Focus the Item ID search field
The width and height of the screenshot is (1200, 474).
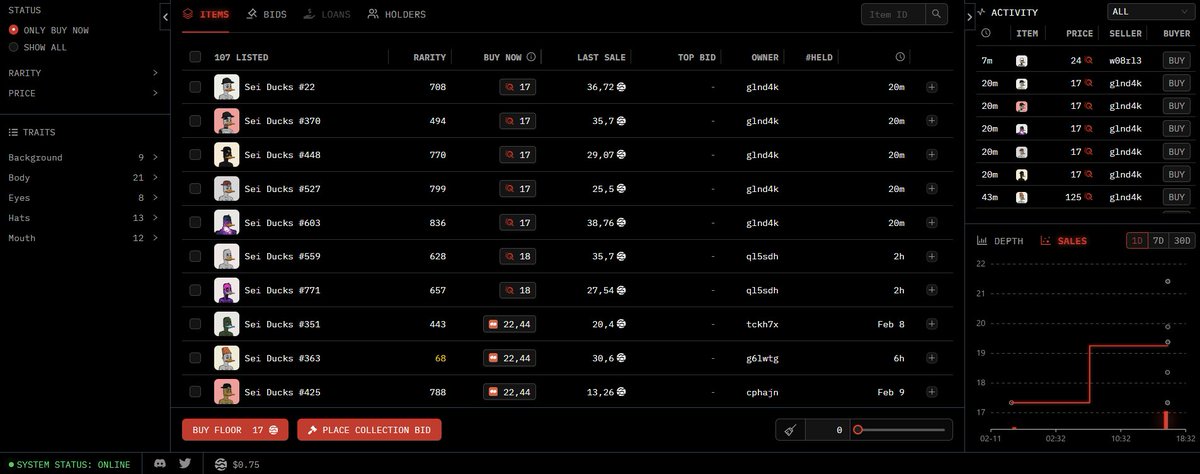point(893,14)
